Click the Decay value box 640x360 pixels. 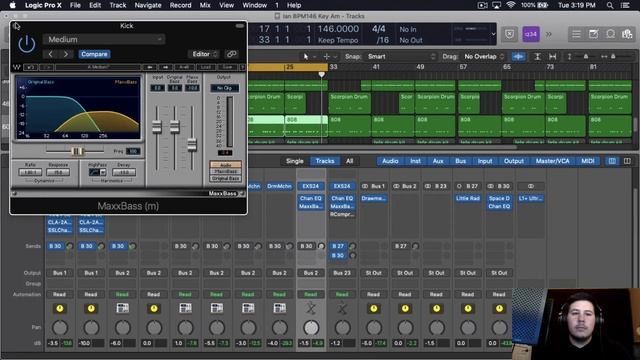[x=124, y=172]
